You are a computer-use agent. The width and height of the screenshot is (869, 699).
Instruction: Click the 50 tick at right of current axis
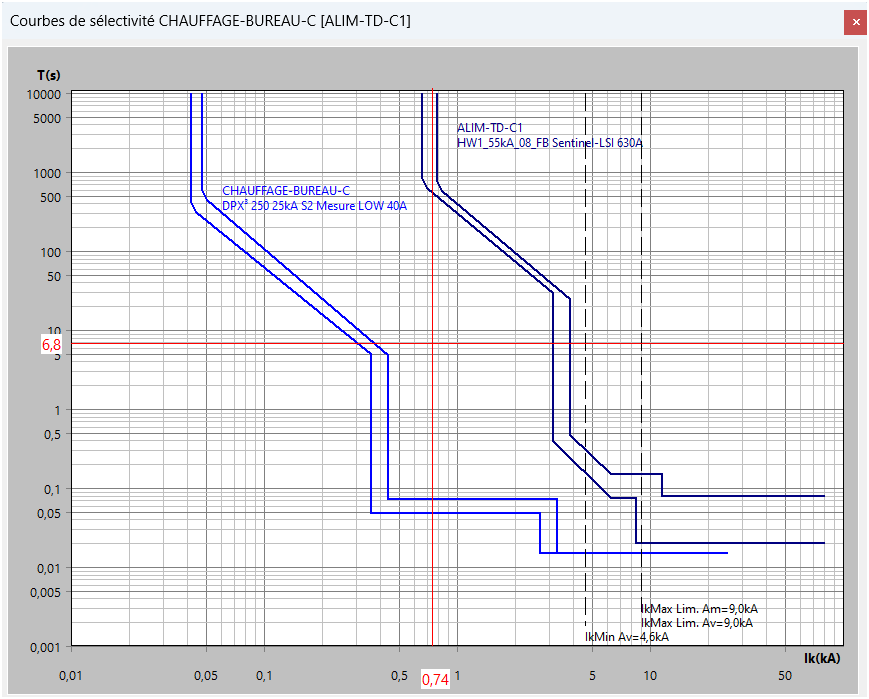pos(785,676)
